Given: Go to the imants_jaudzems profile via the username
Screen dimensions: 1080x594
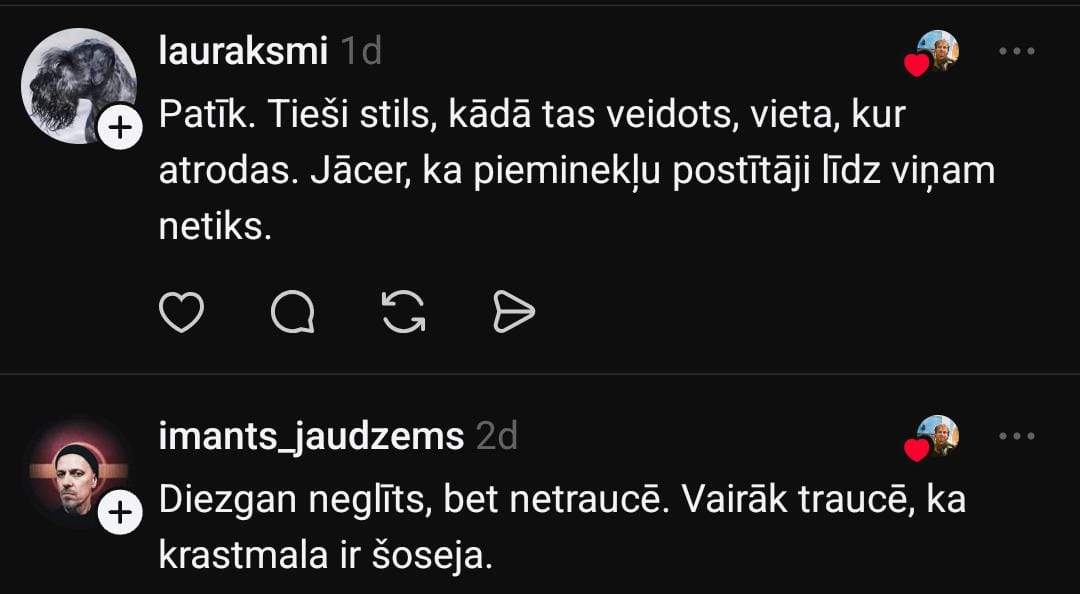Looking at the screenshot, I should coord(311,436).
